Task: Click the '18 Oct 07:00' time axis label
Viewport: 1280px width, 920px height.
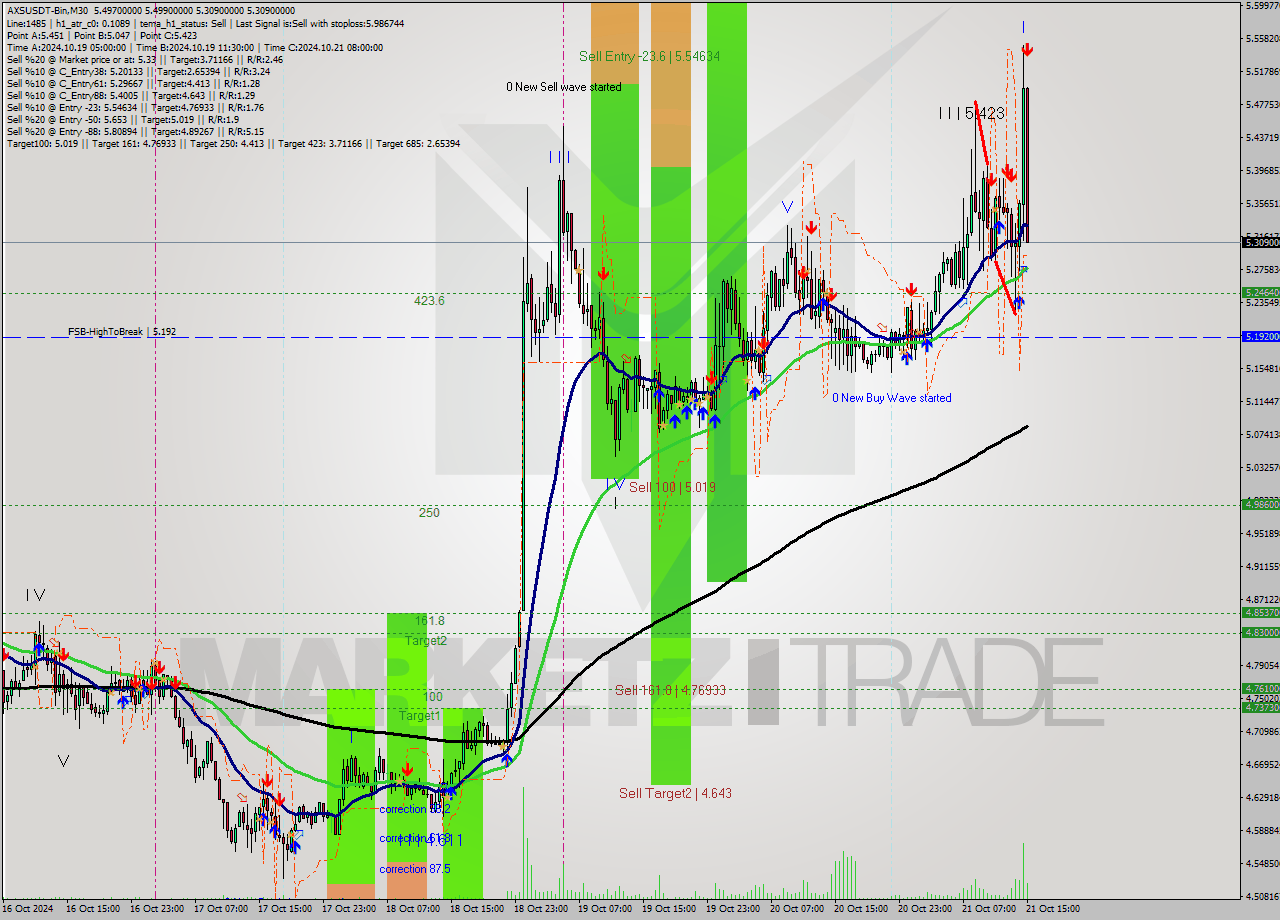Action: [411, 909]
